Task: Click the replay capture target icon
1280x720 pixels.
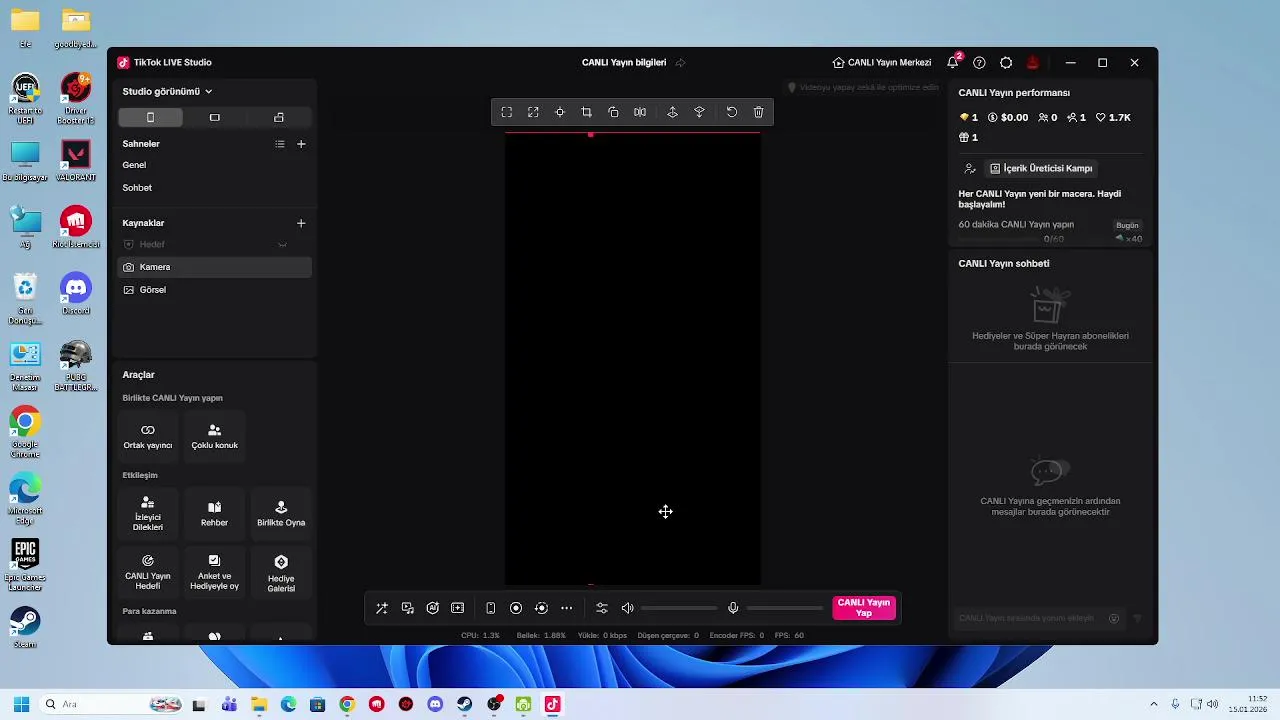Action: pyautogui.click(x=541, y=608)
